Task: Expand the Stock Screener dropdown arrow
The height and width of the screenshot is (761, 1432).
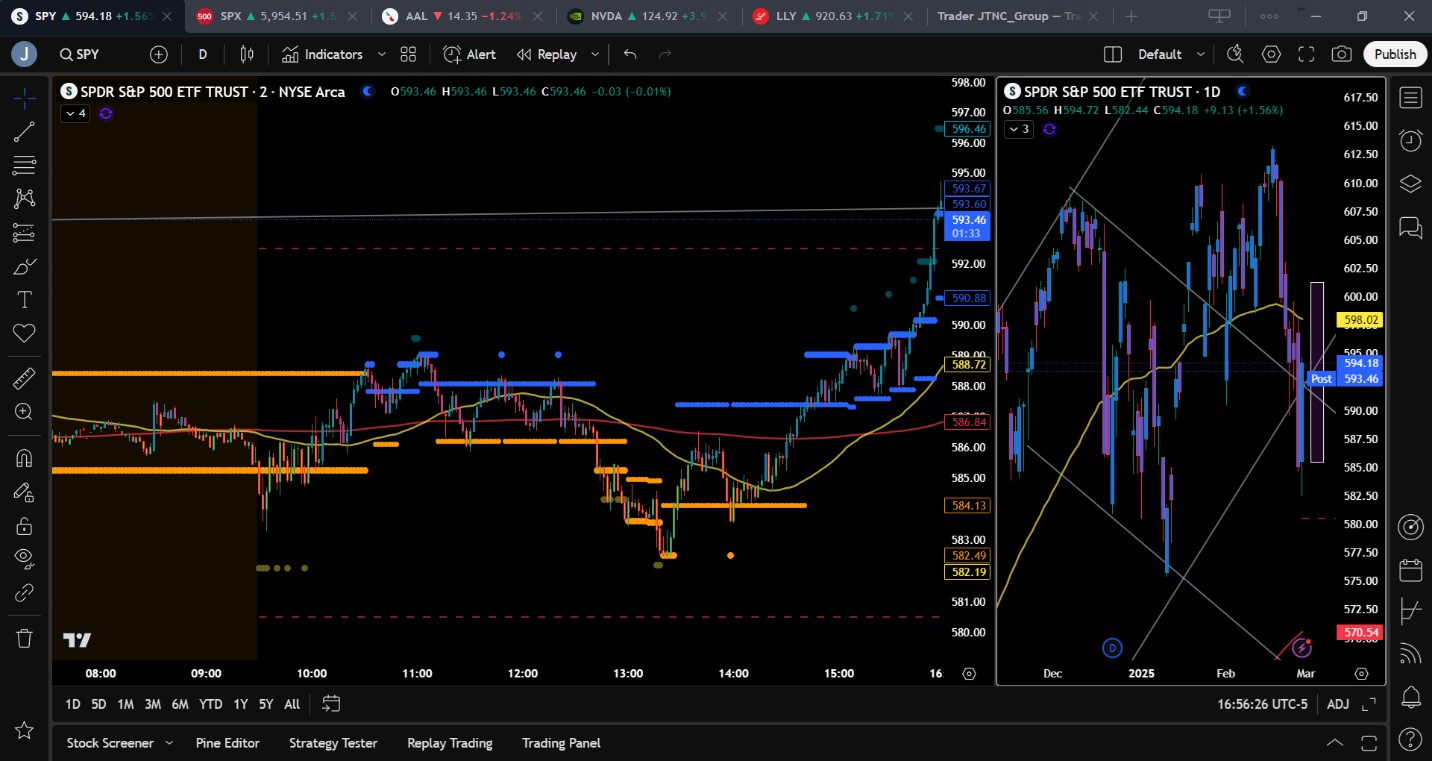Action: 169,743
